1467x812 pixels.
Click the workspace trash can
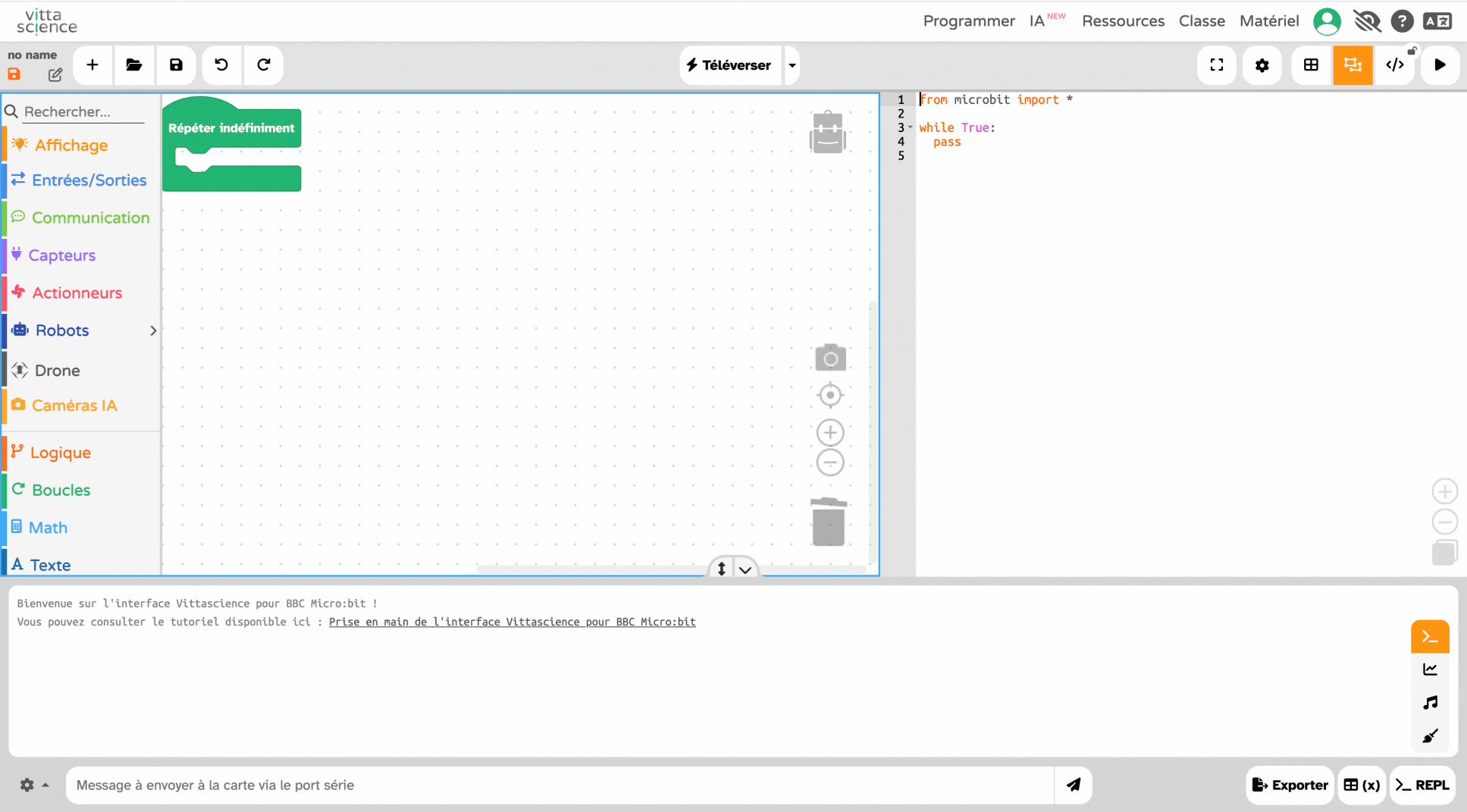[829, 522]
